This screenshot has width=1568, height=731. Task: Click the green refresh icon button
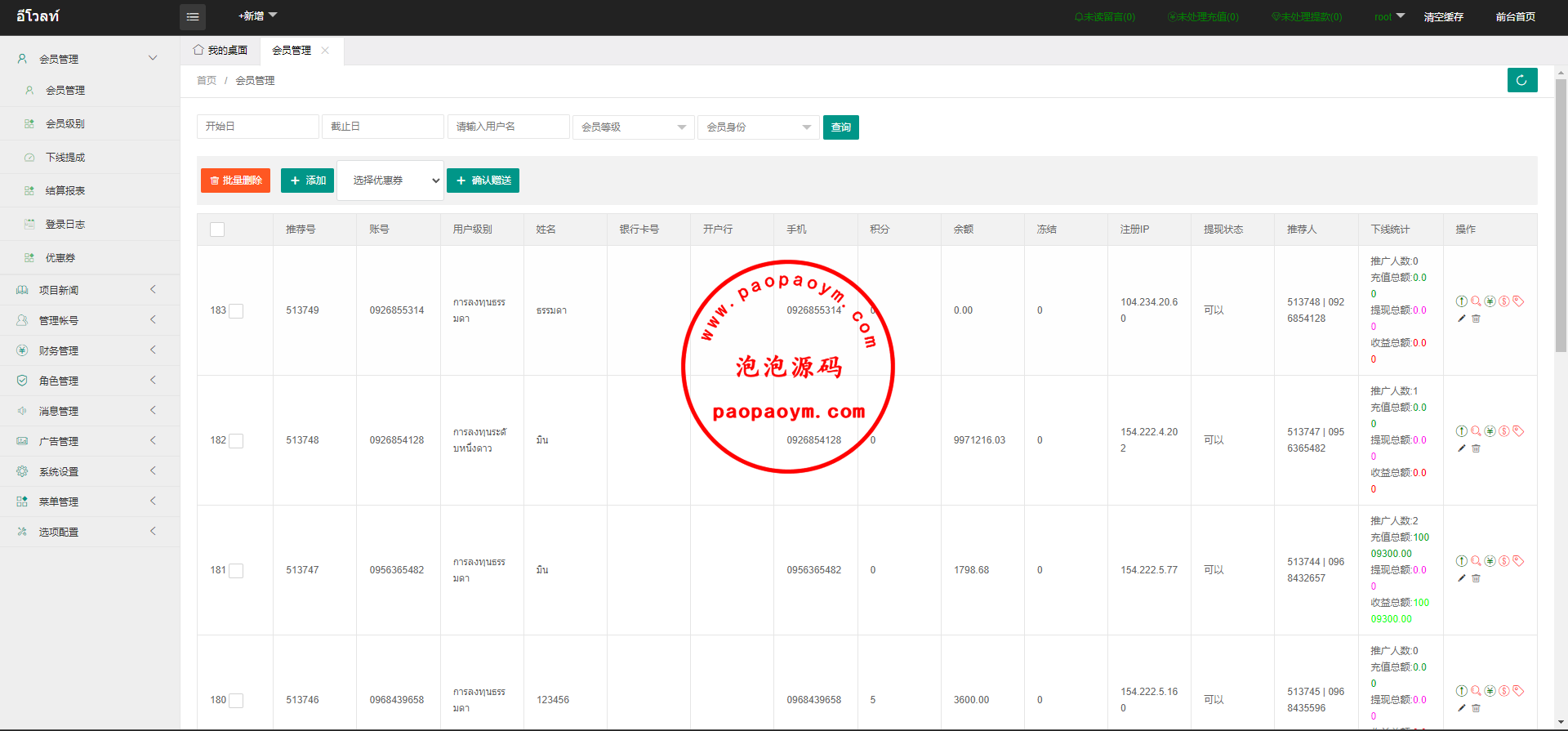point(1521,80)
